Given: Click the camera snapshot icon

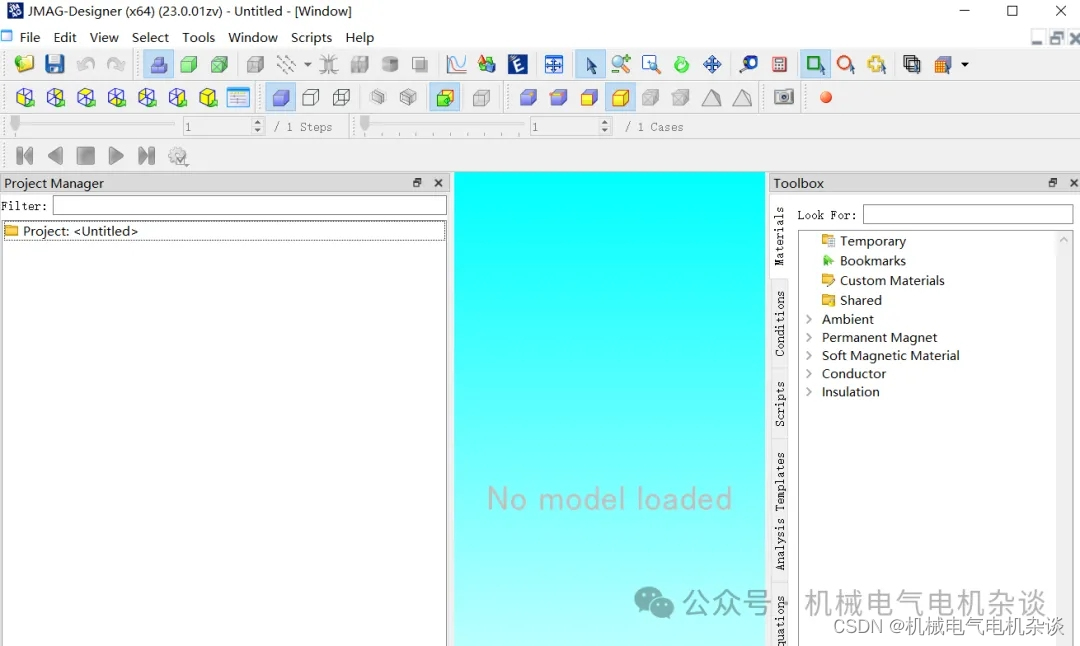Looking at the screenshot, I should 784,97.
